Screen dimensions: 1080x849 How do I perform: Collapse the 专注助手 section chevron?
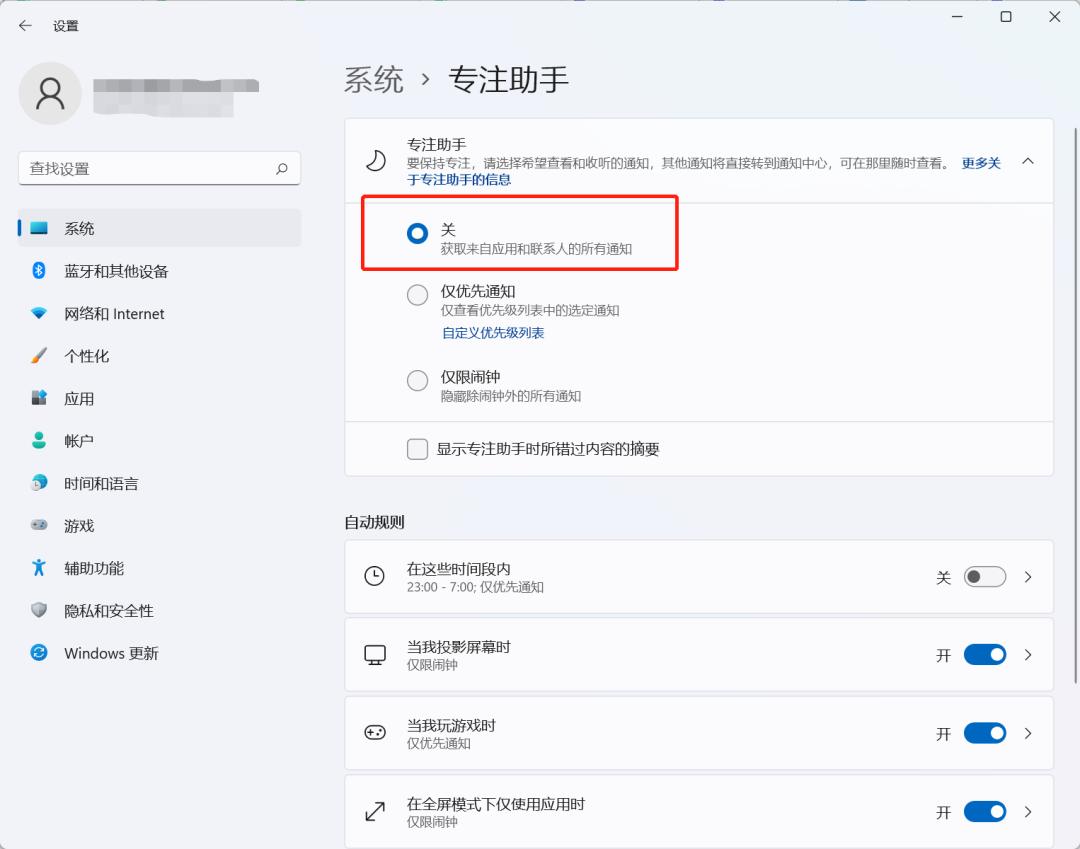1028,159
